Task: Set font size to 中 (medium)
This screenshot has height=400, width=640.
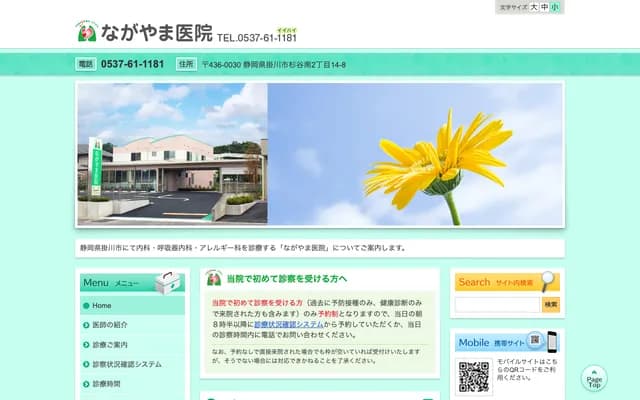Action: pos(544,7)
